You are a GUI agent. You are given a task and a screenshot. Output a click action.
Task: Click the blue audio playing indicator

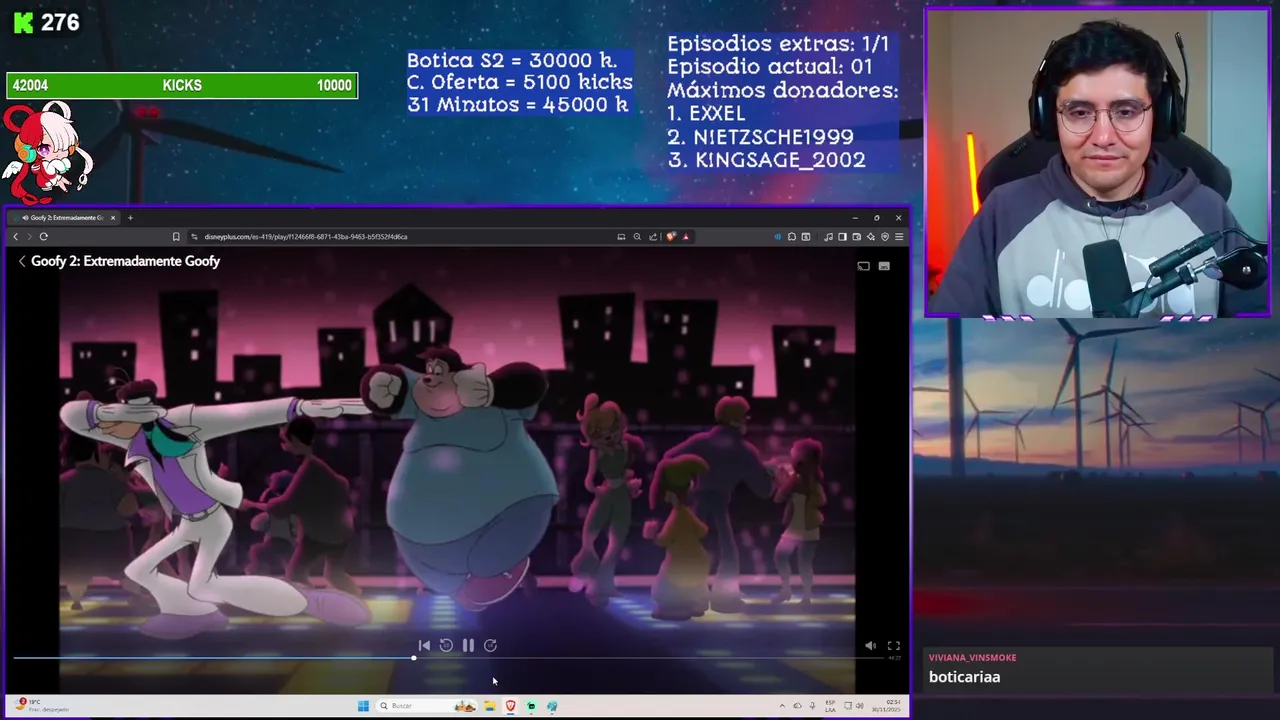[x=777, y=237]
